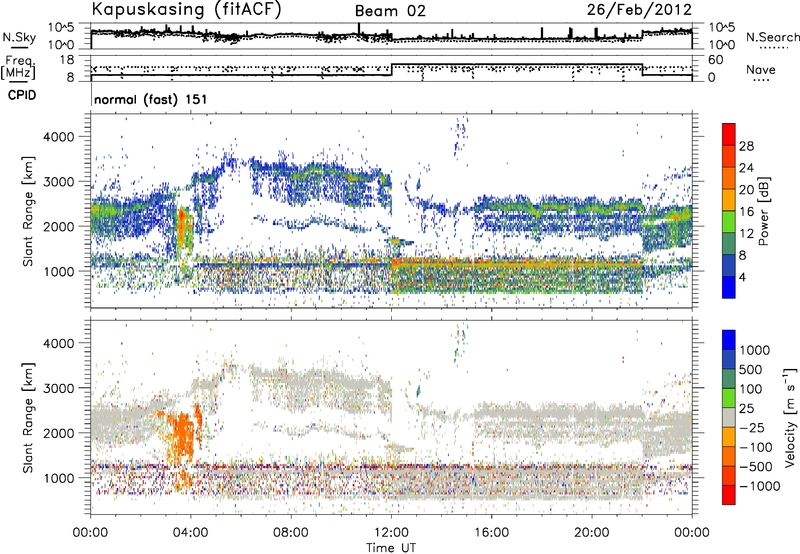The width and height of the screenshot is (800, 554).
Task: Click the '20:00' time axis label
Action: (x=591, y=533)
